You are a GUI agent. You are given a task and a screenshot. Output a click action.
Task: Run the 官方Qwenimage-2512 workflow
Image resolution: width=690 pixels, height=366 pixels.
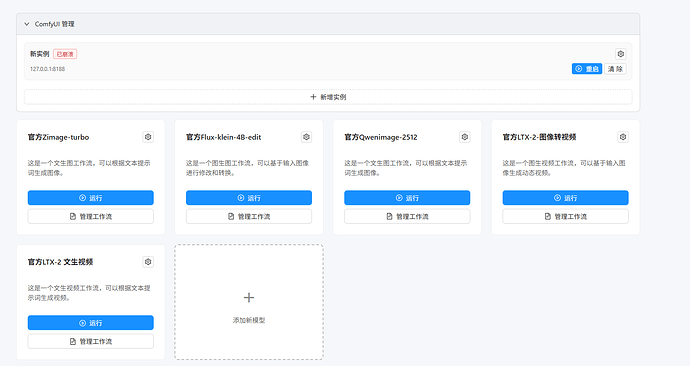407,198
